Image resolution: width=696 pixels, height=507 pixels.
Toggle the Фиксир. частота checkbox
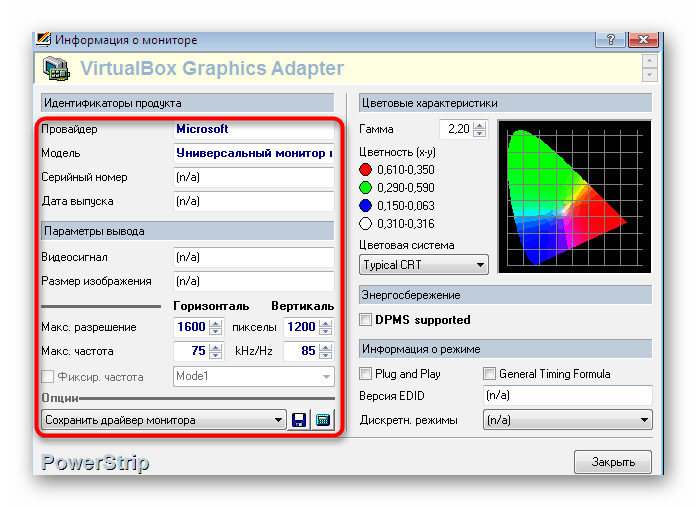coord(47,377)
